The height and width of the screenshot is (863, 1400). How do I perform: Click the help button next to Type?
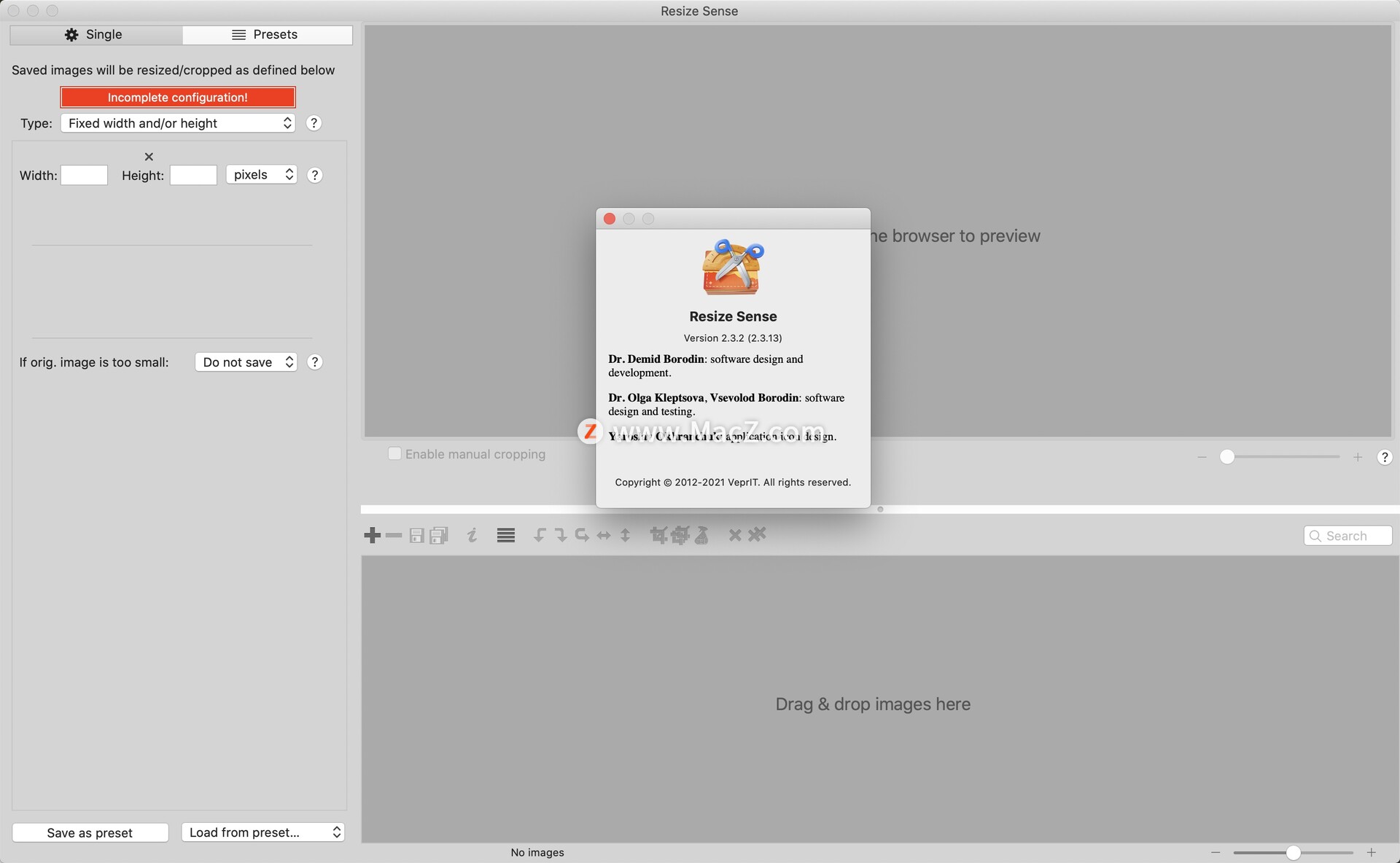[314, 123]
